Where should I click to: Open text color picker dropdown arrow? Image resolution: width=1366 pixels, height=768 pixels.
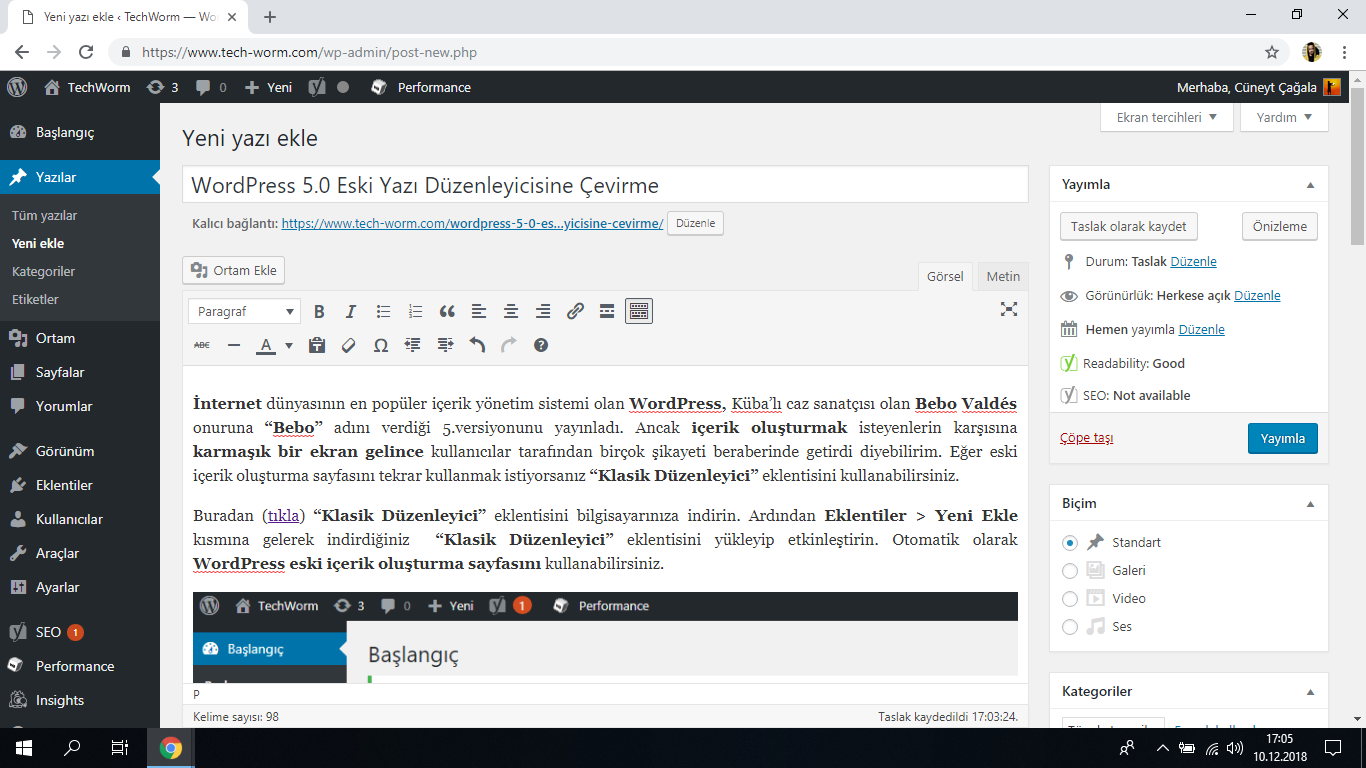[x=289, y=345]
